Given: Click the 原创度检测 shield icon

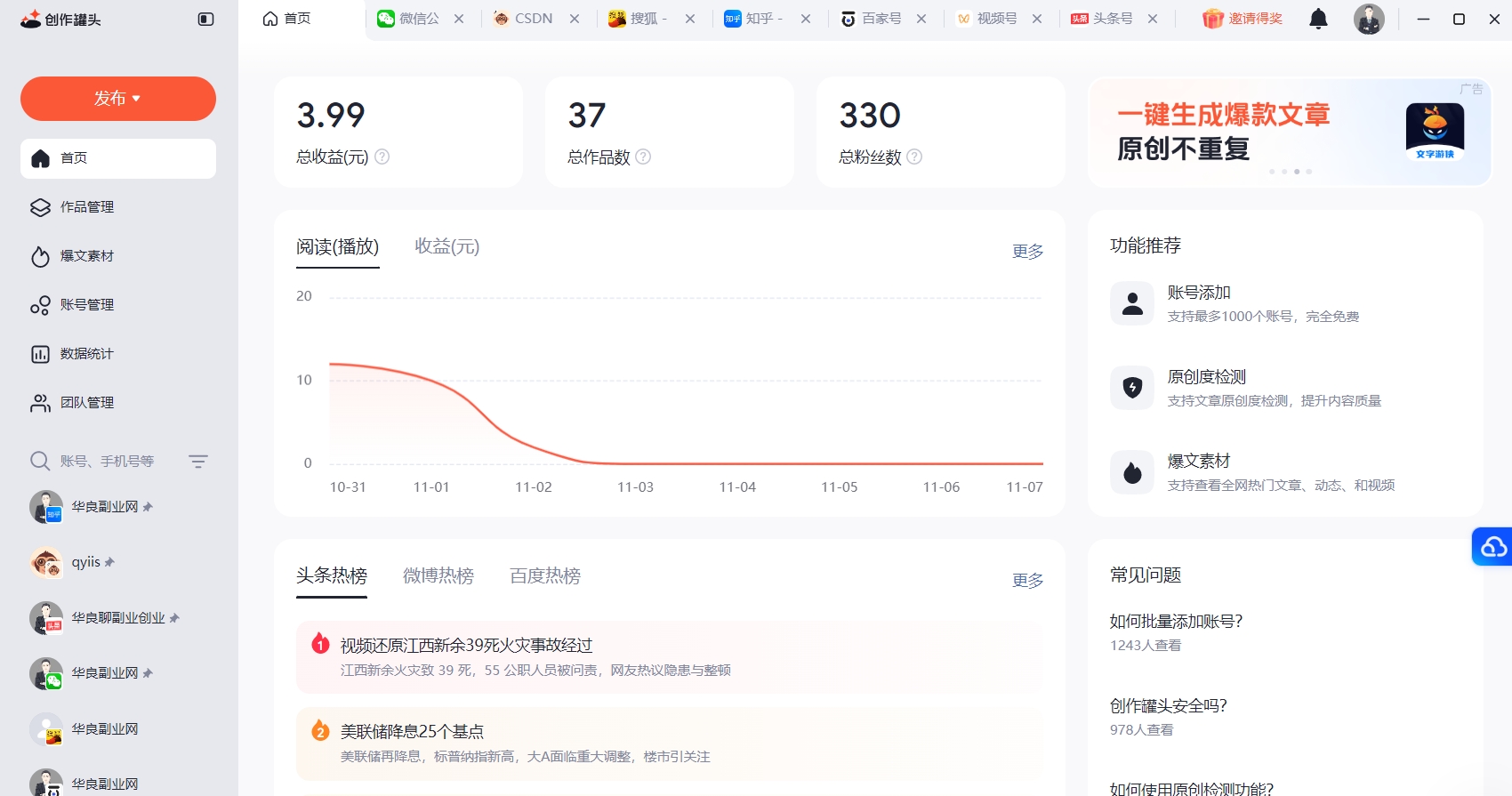Looking at the screenshot, I should (x=1132, y=388).
